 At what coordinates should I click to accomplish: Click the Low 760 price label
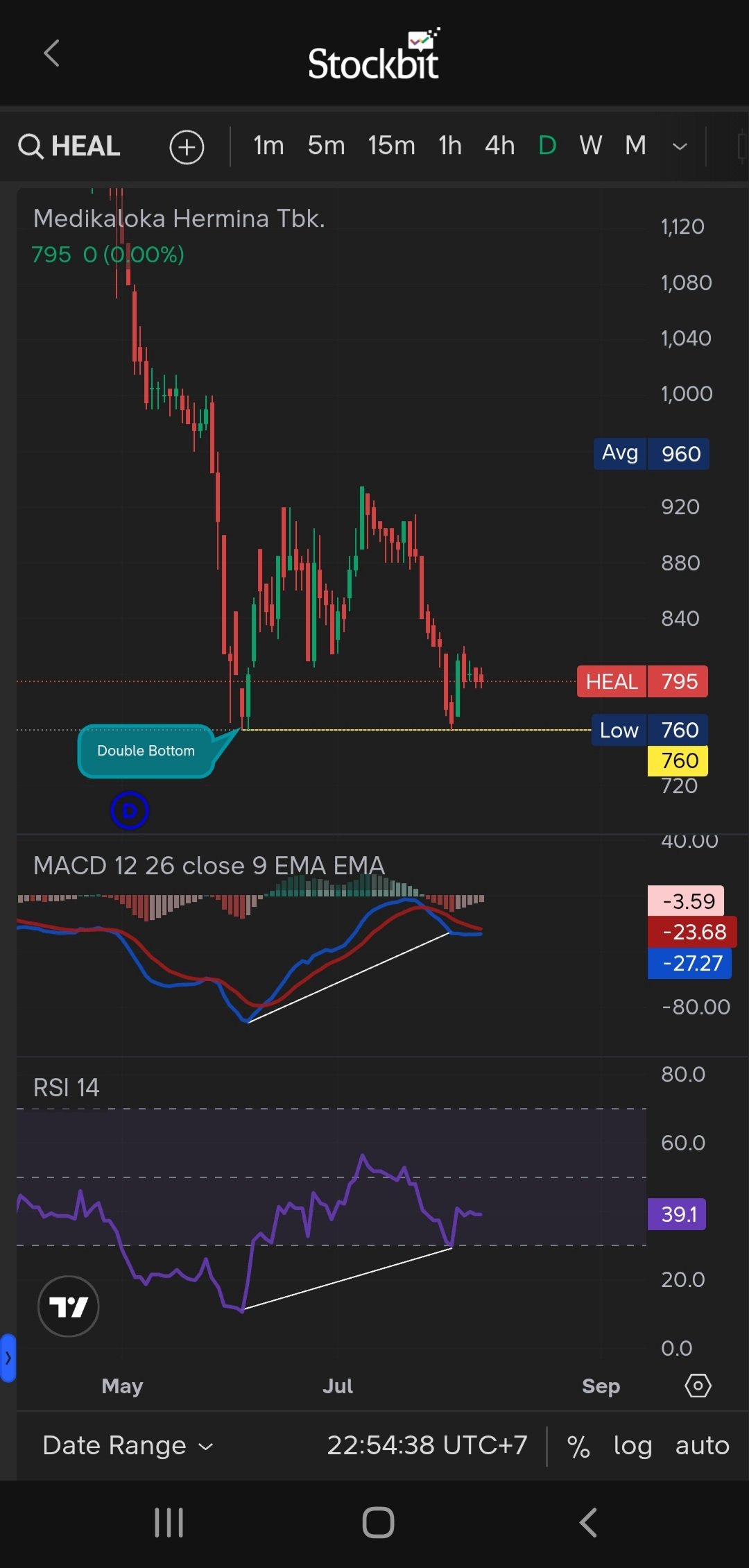(649, 730)
